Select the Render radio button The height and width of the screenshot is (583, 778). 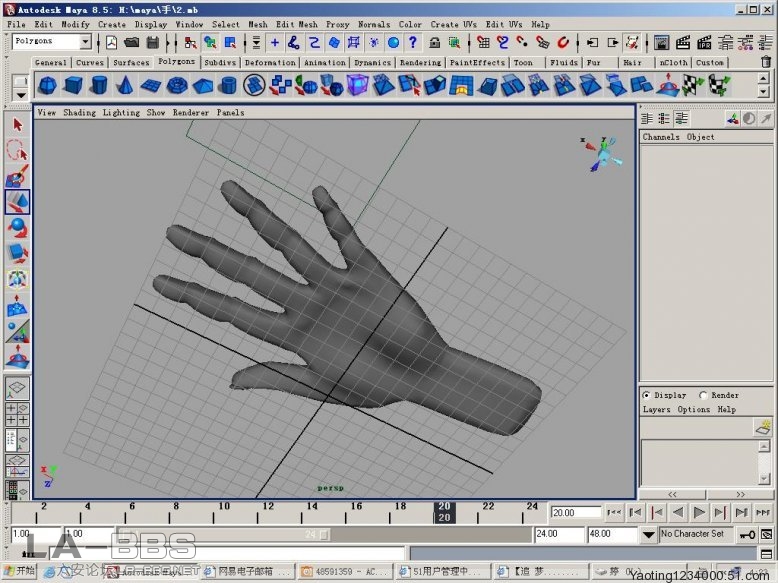(x=703, y=395)
